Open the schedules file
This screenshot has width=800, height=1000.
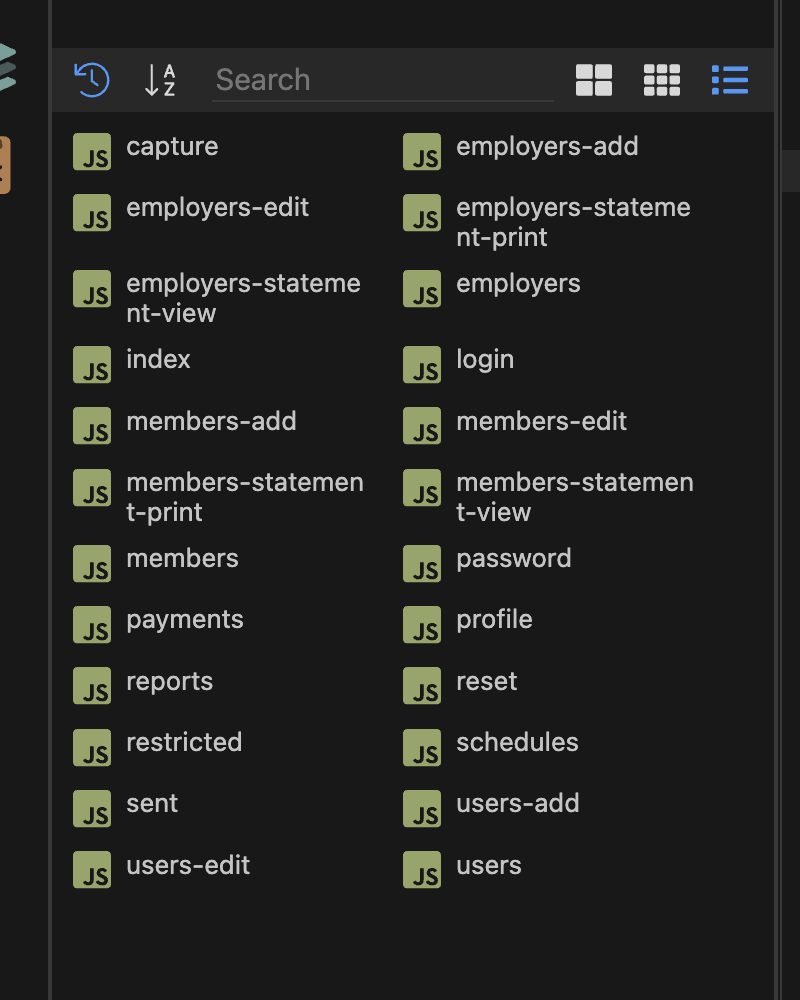click(518, 742)
